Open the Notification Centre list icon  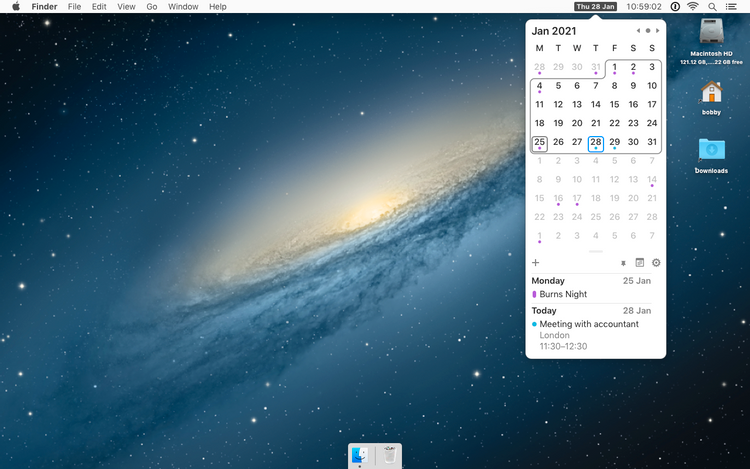coord(733,7)
